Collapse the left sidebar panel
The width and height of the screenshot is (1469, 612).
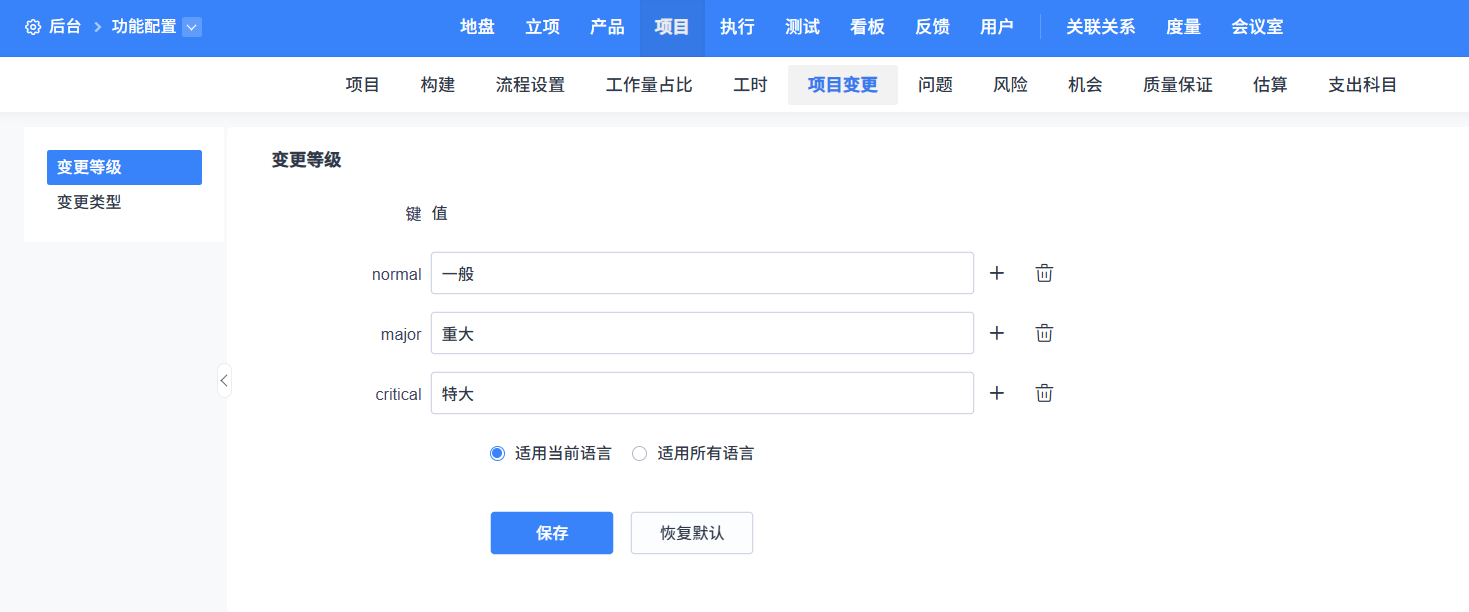[224, 380]
